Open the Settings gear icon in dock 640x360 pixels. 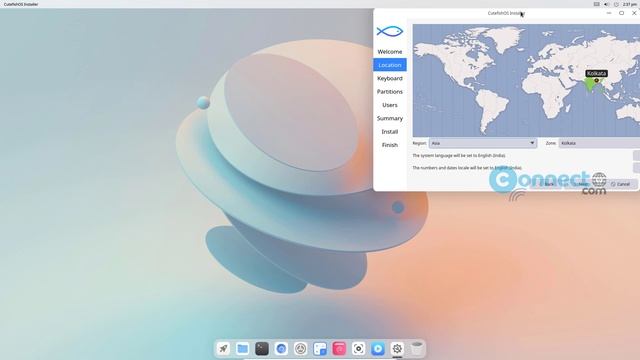coord(397,349)
